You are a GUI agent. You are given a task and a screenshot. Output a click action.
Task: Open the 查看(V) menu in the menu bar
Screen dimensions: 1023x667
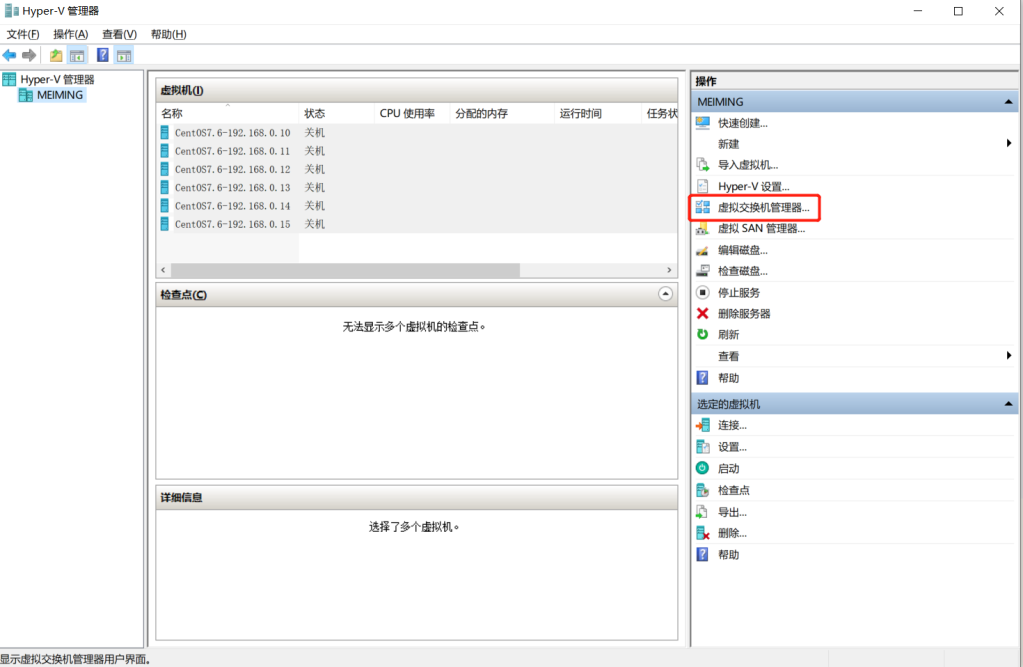click(119, 34)
